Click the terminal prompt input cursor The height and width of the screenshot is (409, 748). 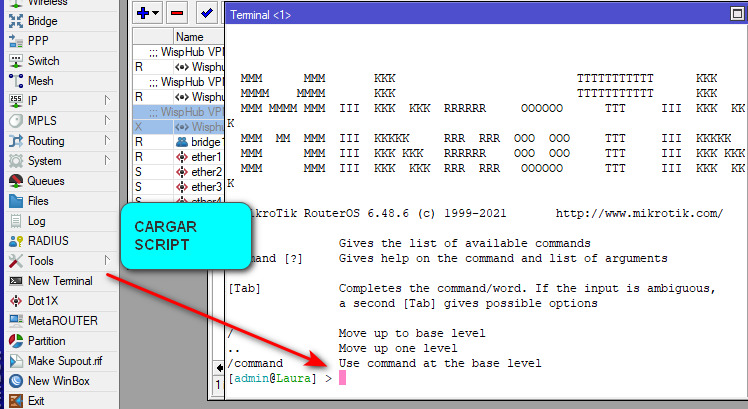point(341,379)
